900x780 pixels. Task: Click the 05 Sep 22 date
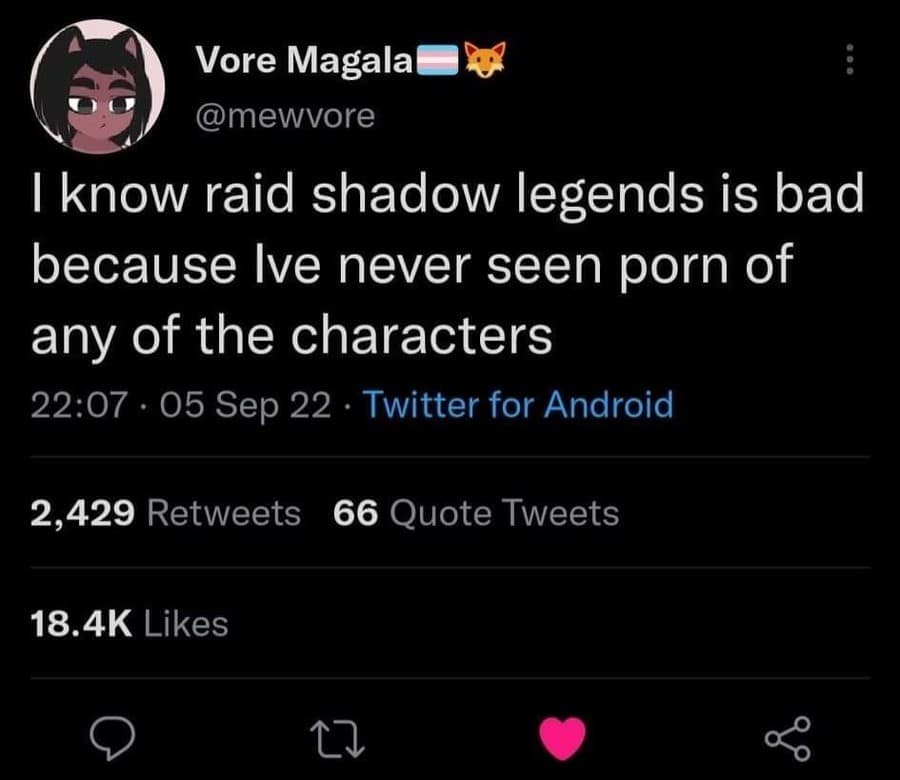(245, 405)
